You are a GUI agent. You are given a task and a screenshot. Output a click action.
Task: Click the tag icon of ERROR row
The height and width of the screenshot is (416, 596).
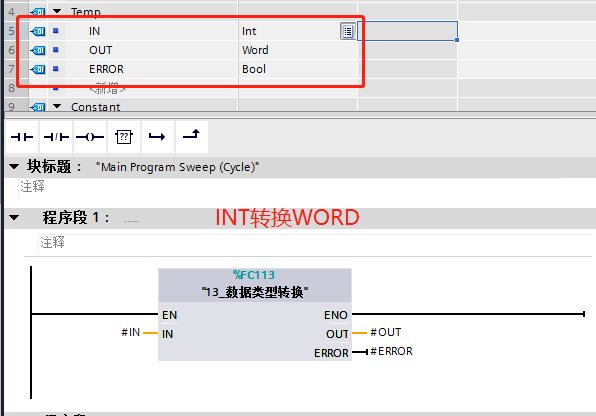coord(38,69)
